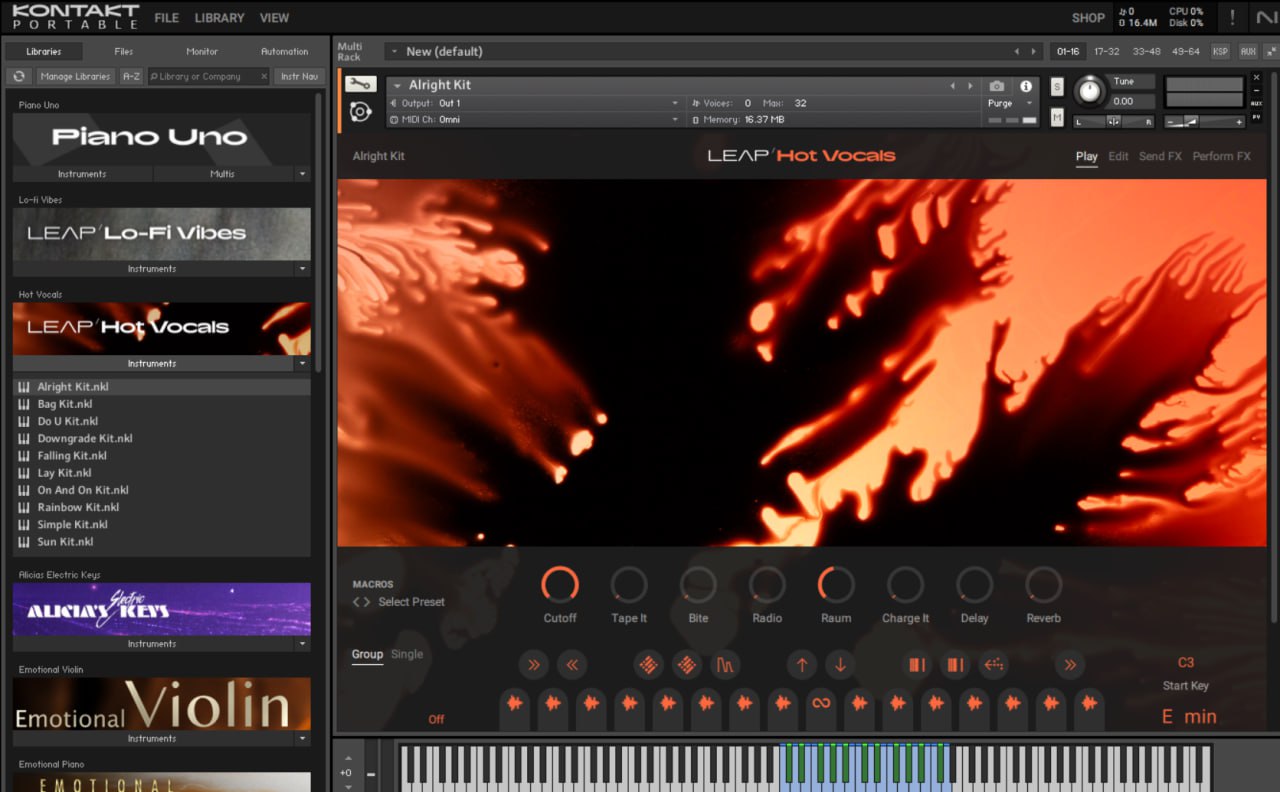1280x792 pixels.
Task: Click the refresh libraries icon
Action: click(19, 76)
